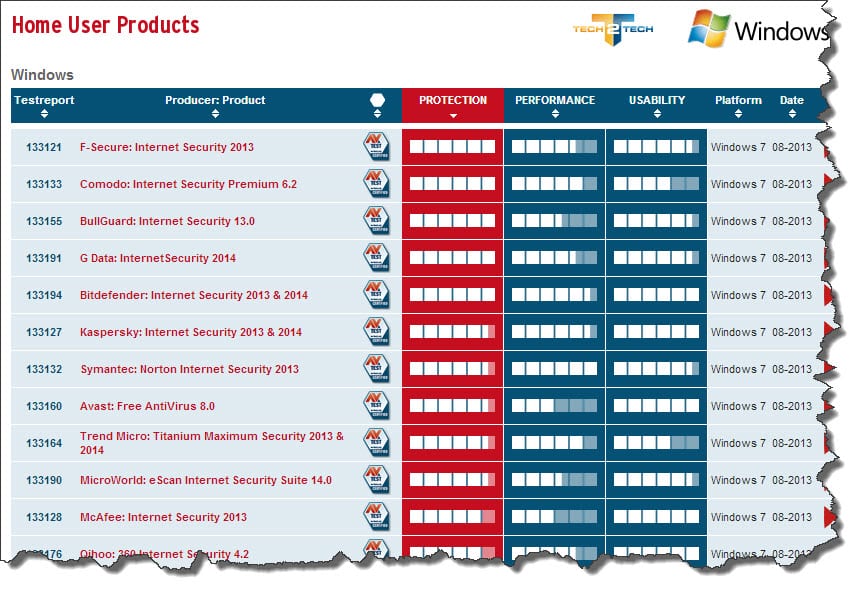The height and width of the screenshot is (593, 861).
Task: Click the AV-TEST badge in Trend Micro row
Action: point(376,443)
